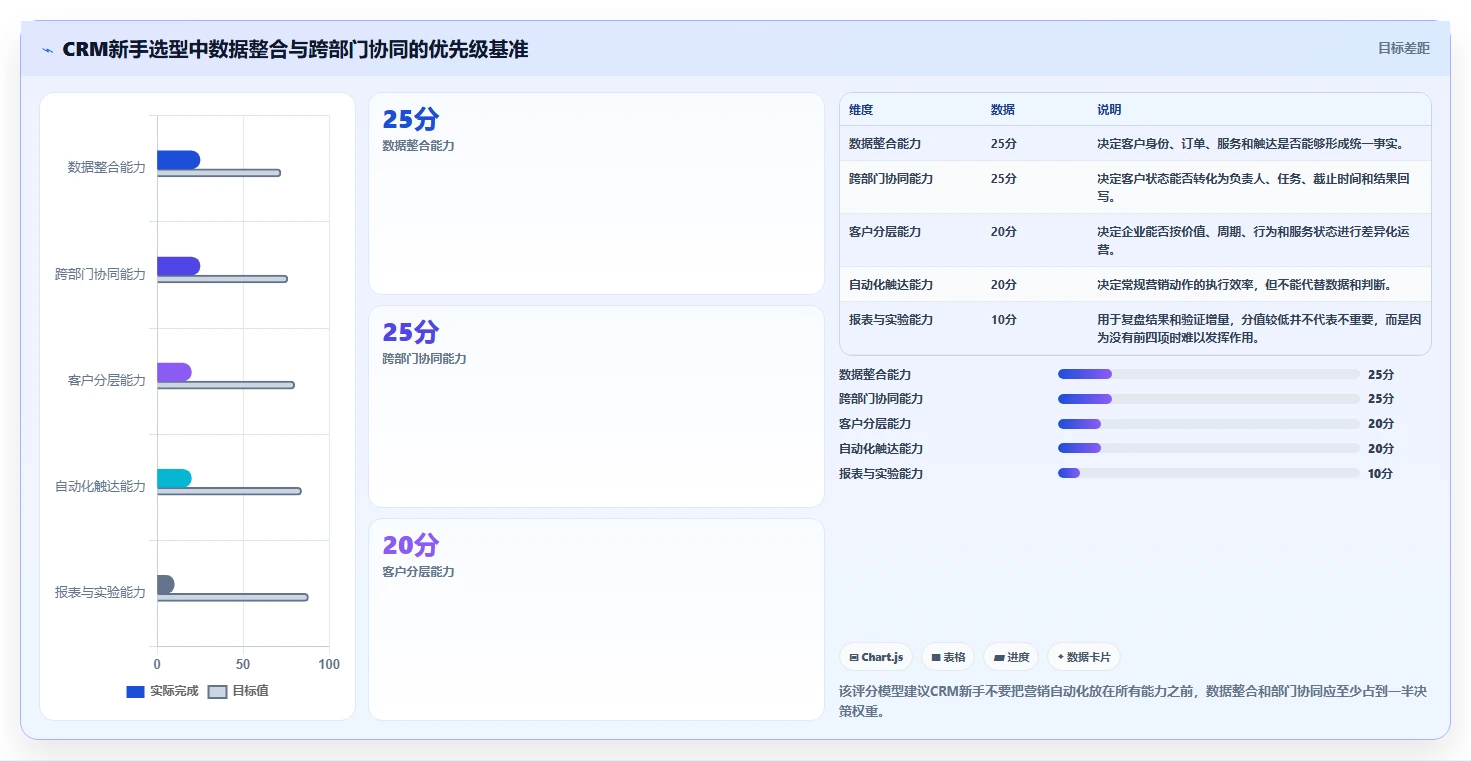Click the indigo 跨部门协同能力 actual bar

[178, 266]
